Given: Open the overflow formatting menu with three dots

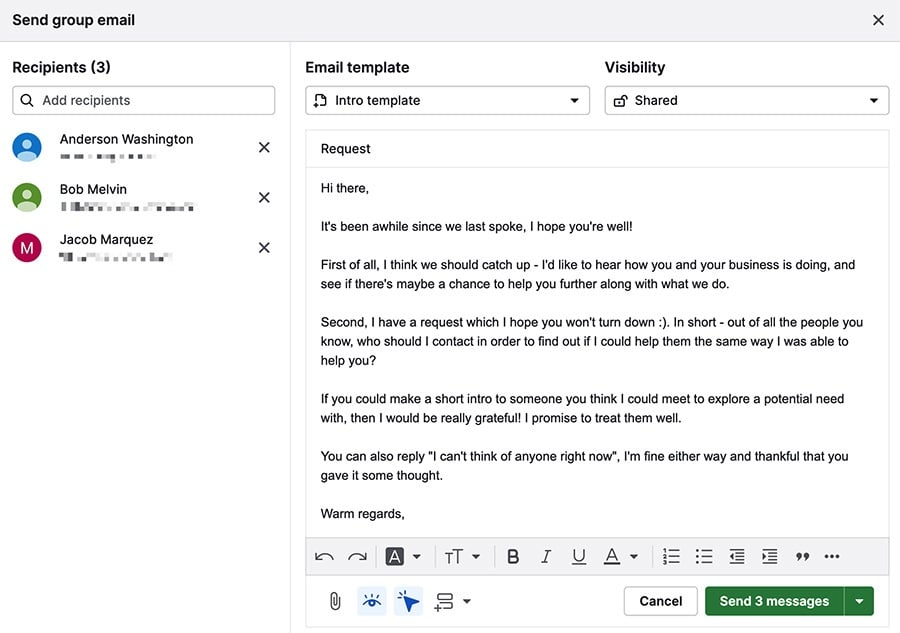Looking at the screenshot, I should pos(831,556).
